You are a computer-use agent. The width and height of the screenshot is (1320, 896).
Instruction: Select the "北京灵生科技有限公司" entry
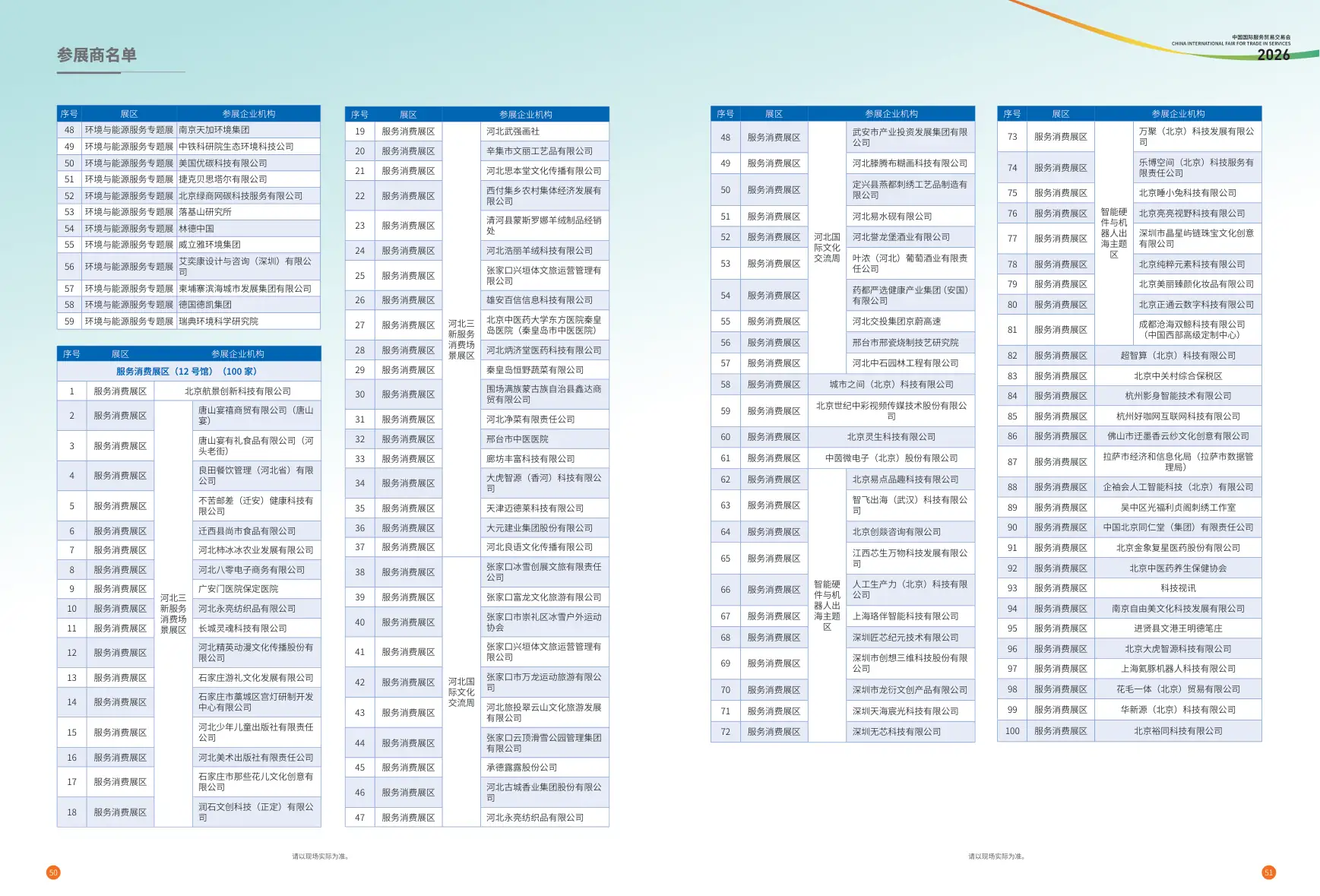click(891, 437)
